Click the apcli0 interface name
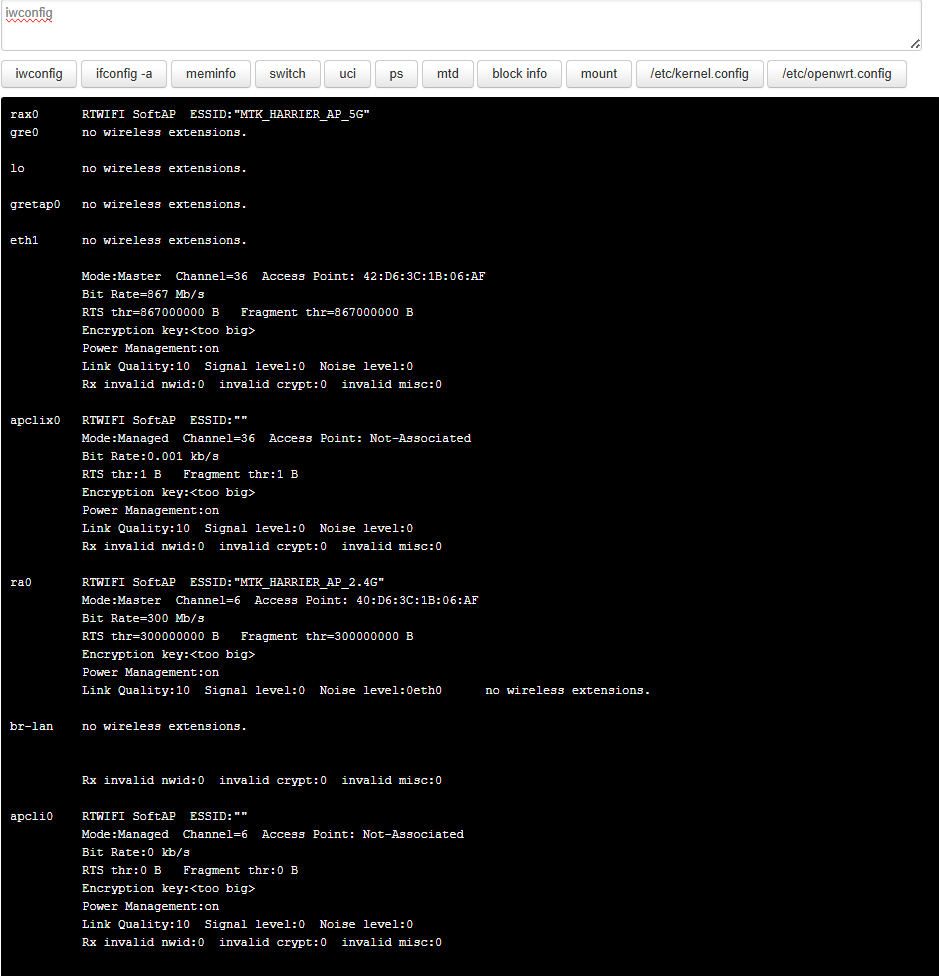 click(x=32, y=817)
